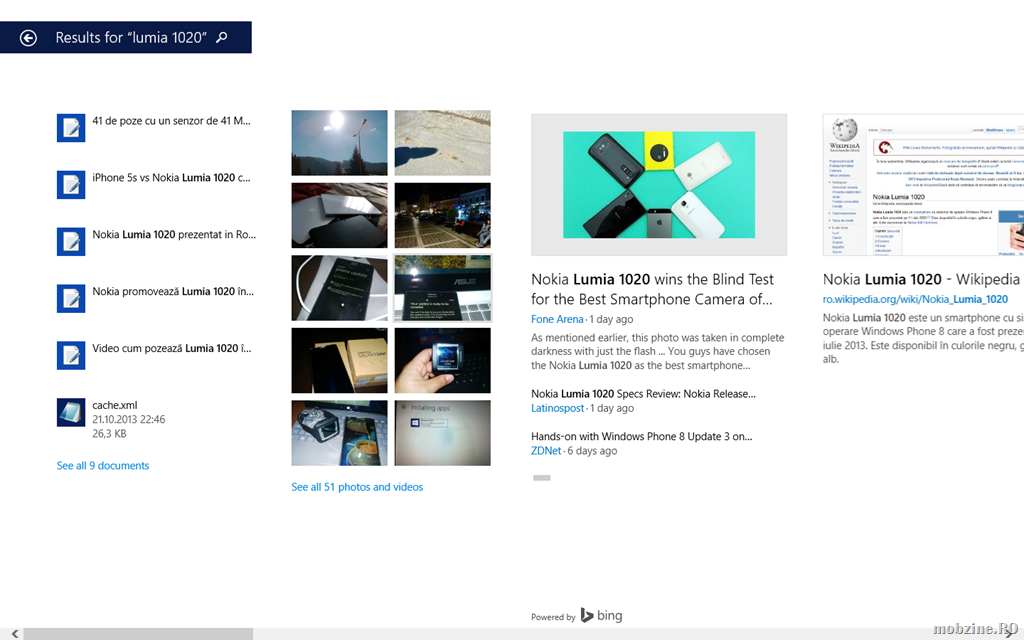Click document icon next to "Nokia Lumia 1020 prezentat in Ro..."
1024x640 pixels.
tap(71, 242)
